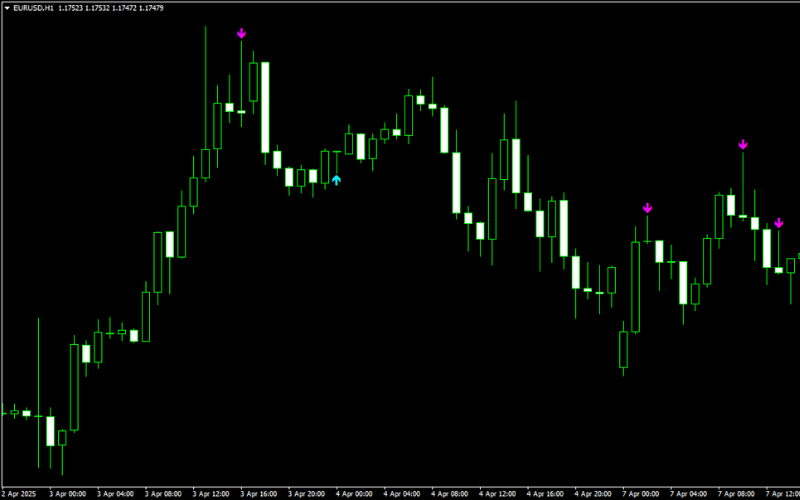Viewport: 800px width, 500px height.
Task: Click the 7 Apr 04:00 time label
Action: point(689,494)
